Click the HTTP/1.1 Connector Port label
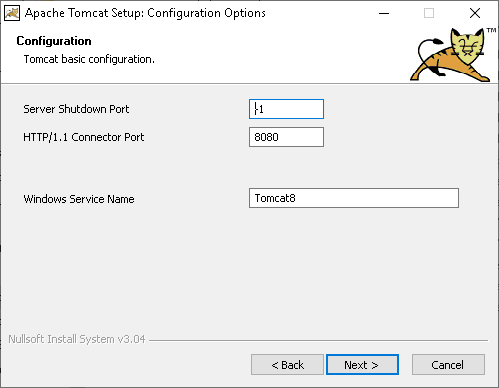499x388 pixels. click(84, 137)
